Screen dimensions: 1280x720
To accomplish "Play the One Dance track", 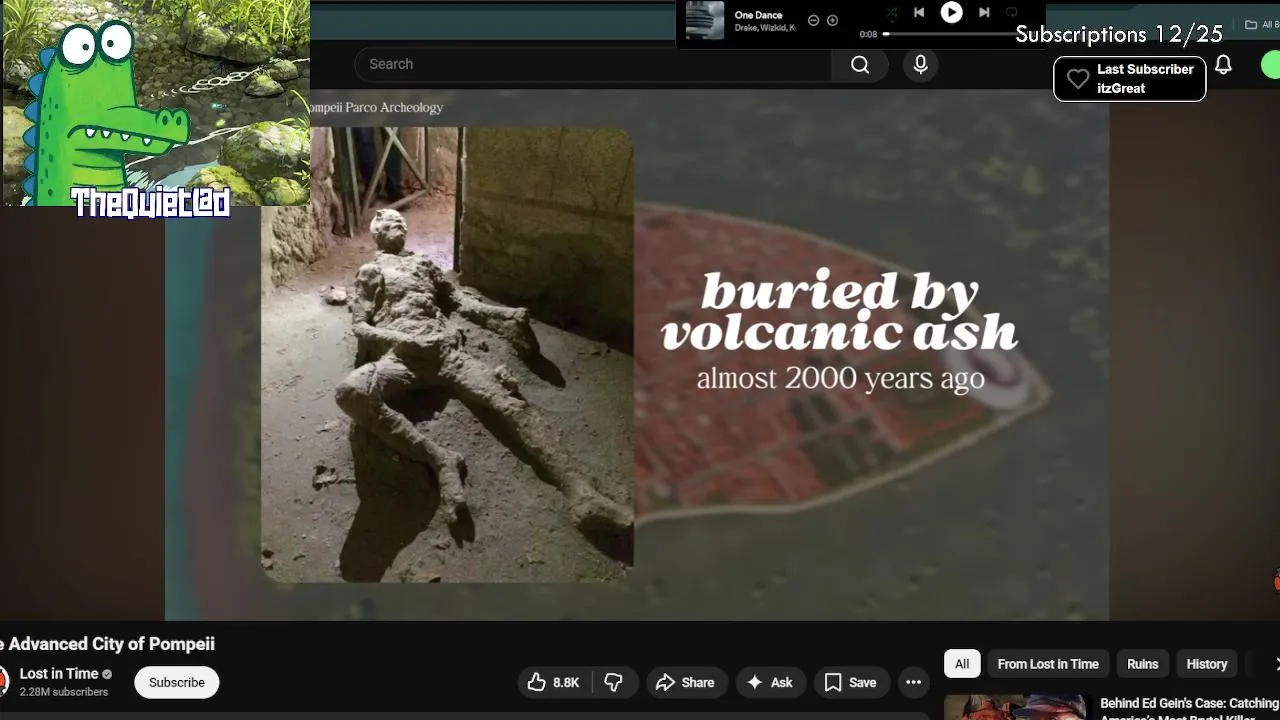I will (951, 12).
